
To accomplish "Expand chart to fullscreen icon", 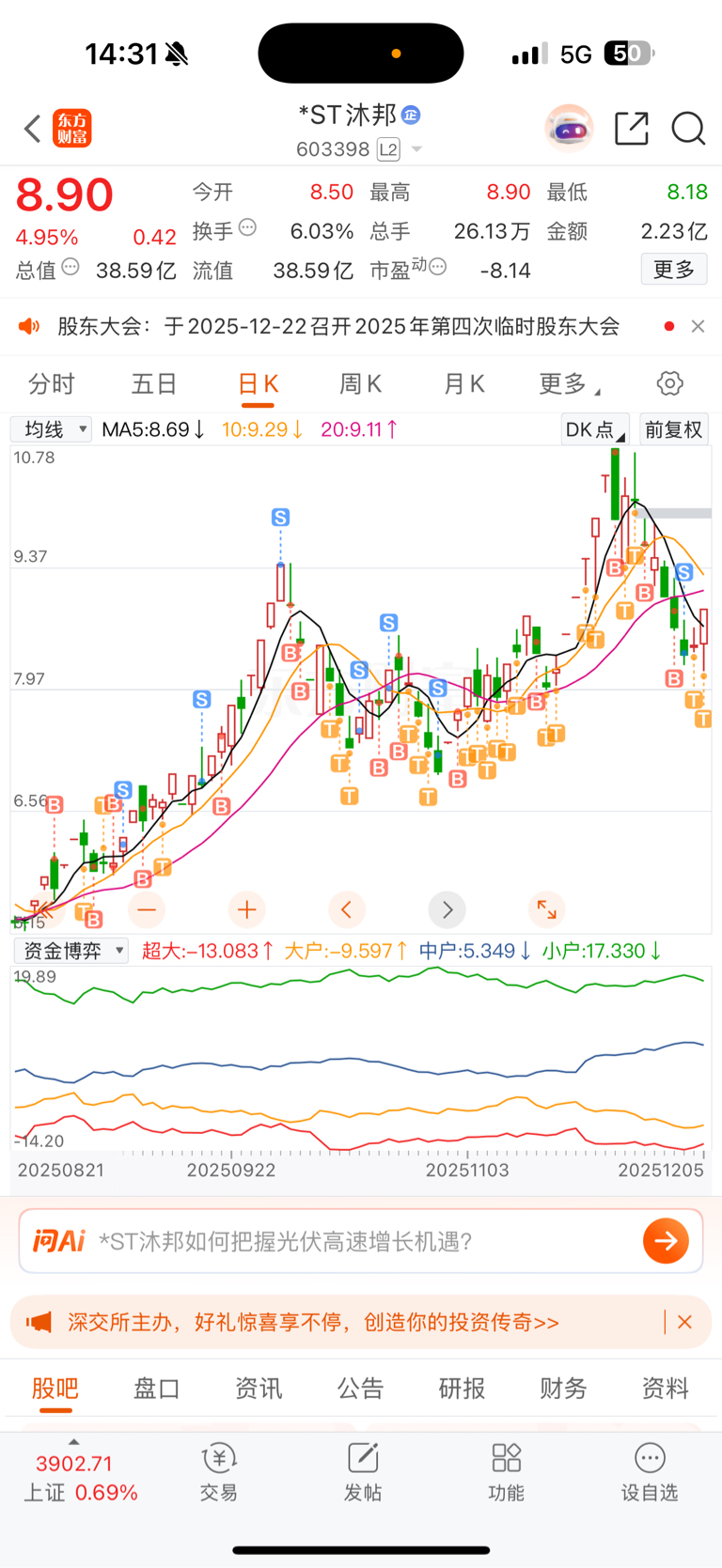I will pos(546,909).
